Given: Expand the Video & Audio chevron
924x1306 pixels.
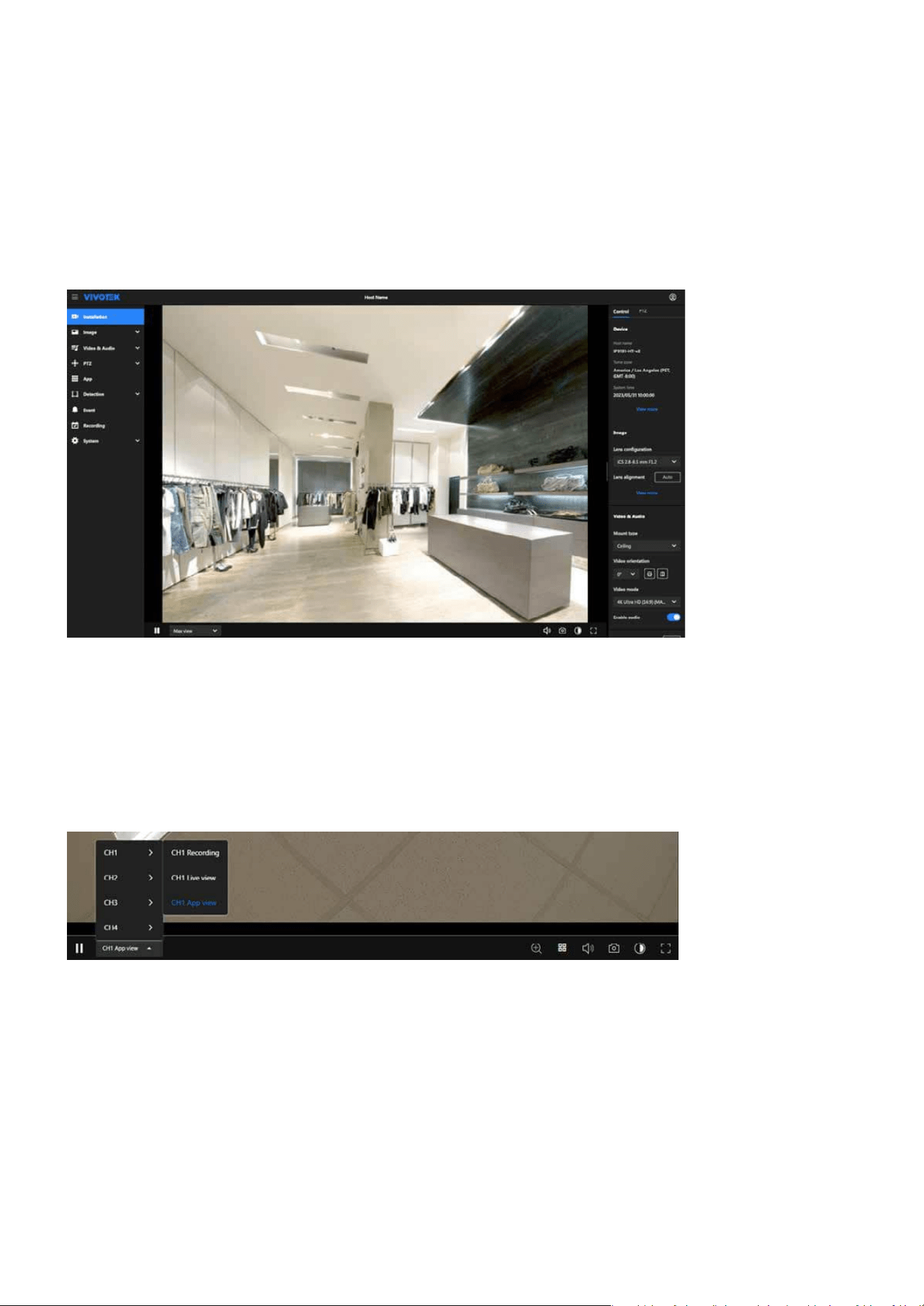Looking at the screenshot, I should (x=137, y=347).
